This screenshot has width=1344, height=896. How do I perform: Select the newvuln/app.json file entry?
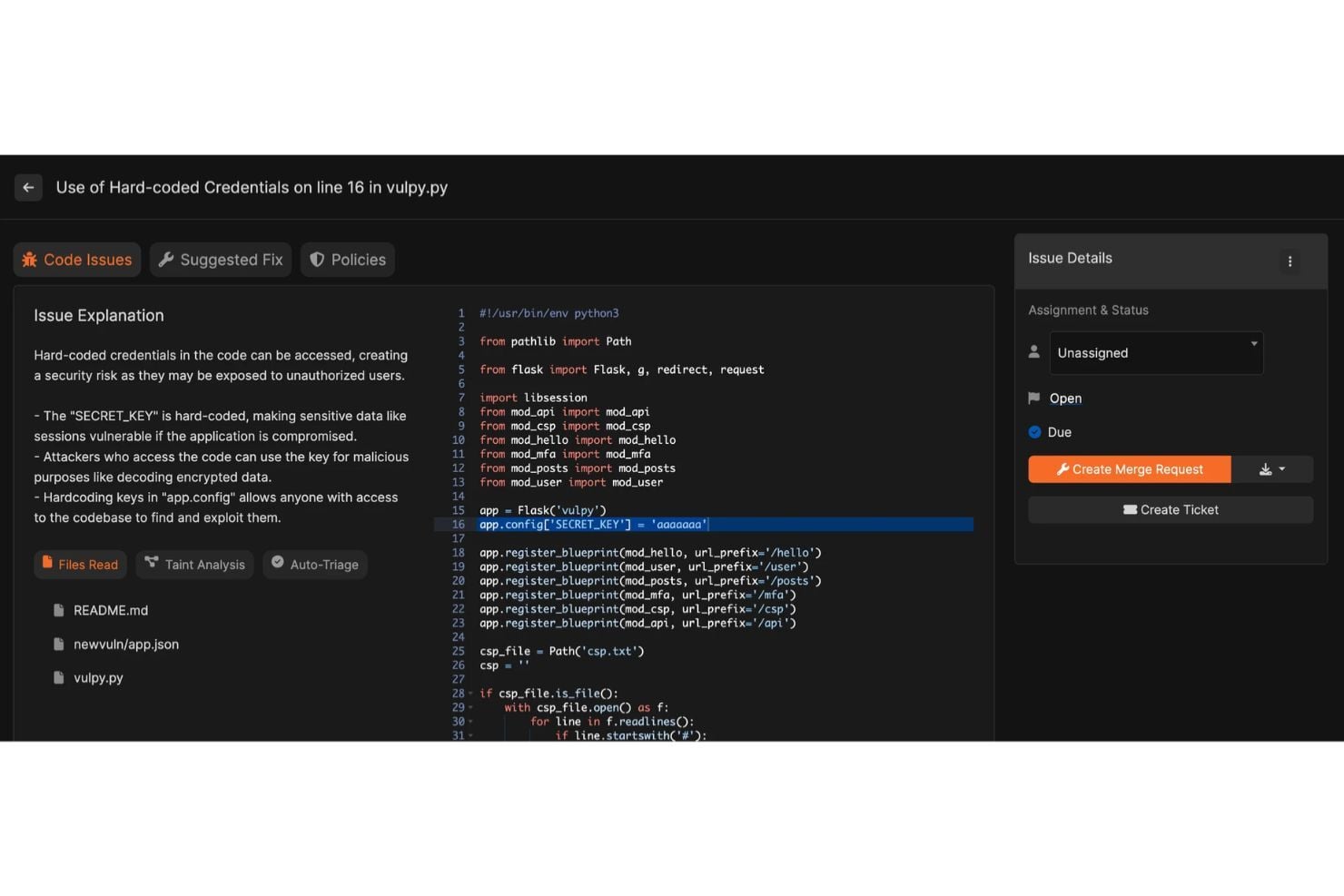tap(126, 644)
